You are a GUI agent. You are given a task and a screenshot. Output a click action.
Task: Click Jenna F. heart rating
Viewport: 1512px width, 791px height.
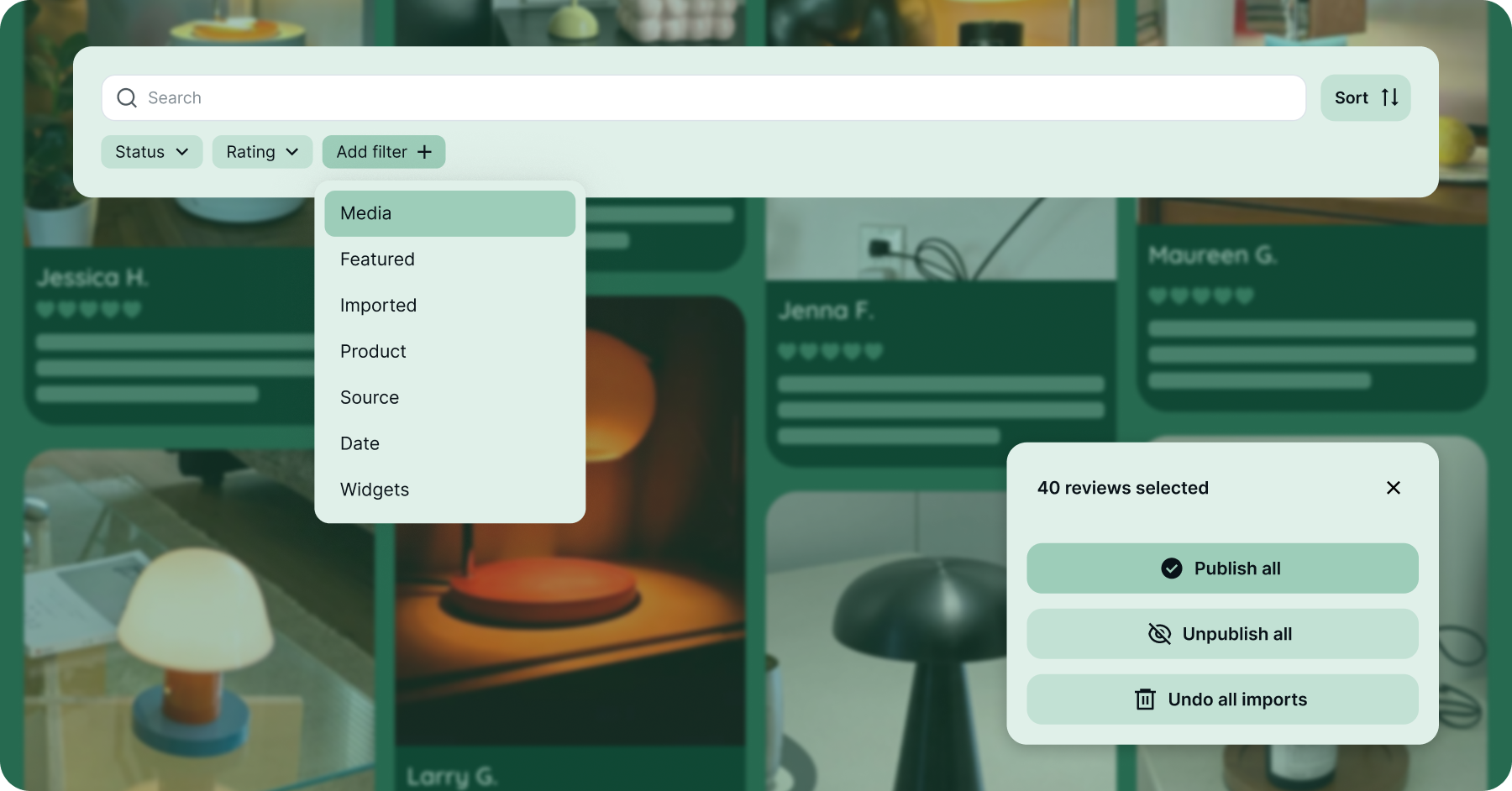(830, 351)
